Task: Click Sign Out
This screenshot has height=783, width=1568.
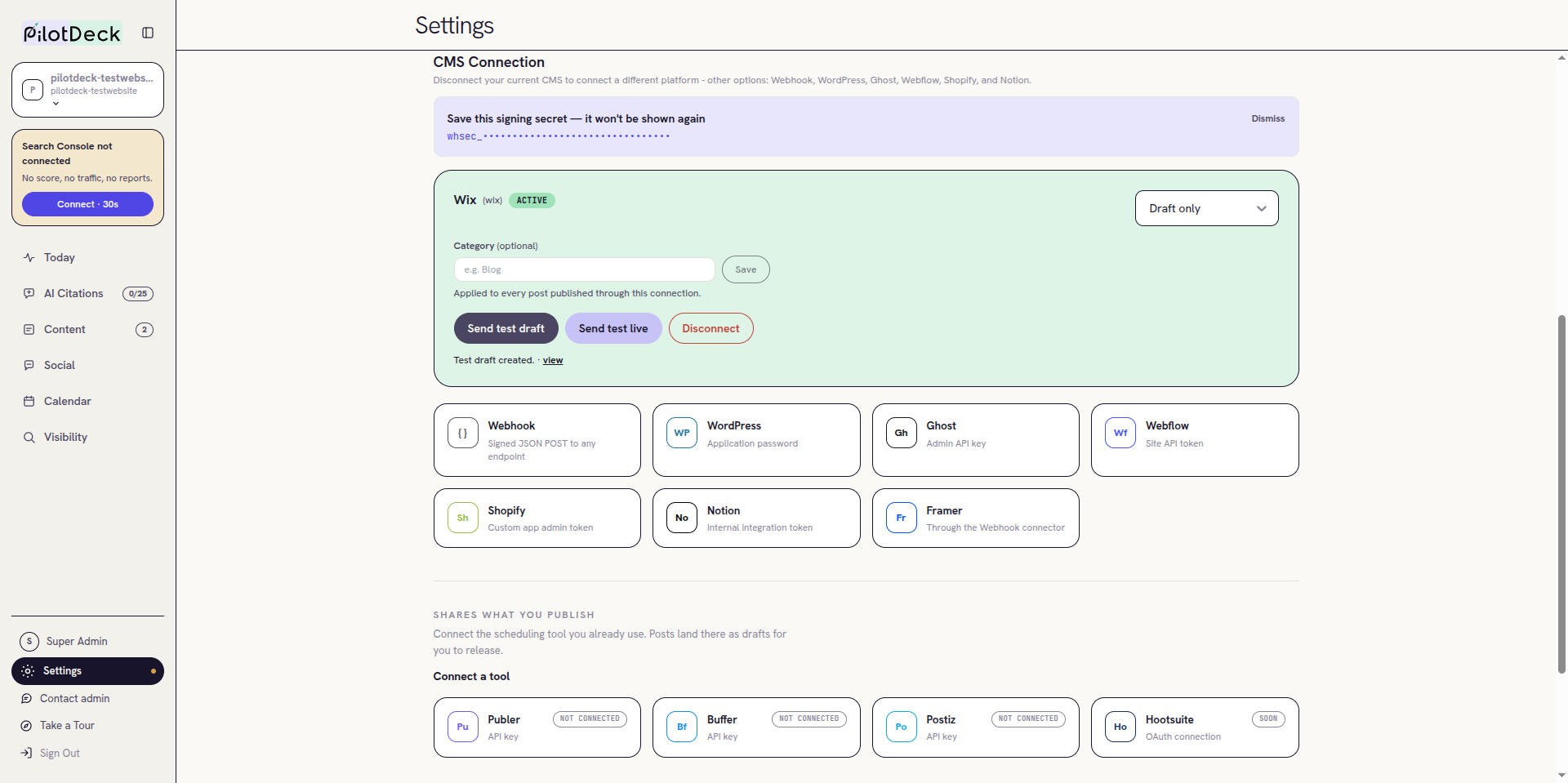Action: point(87,753)
